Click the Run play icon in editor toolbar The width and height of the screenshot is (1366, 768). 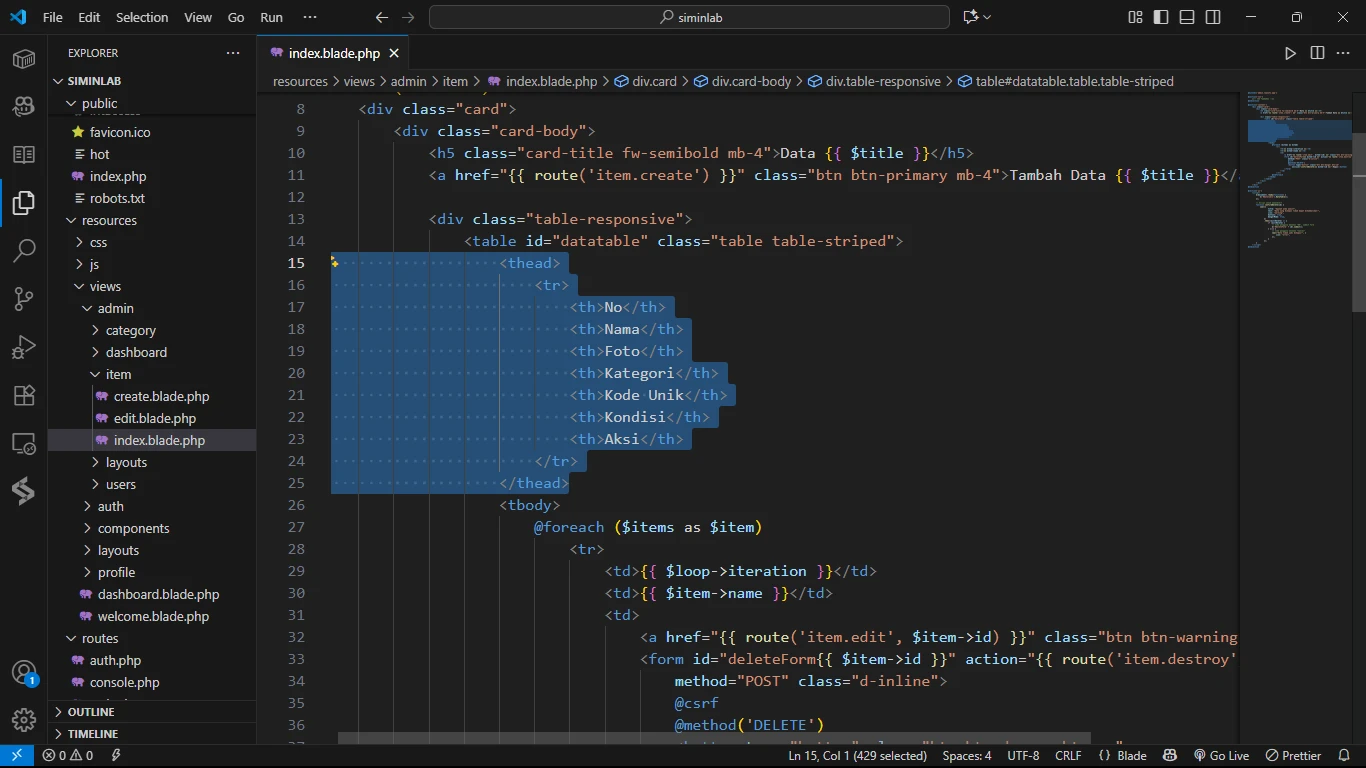point(1290,53)
